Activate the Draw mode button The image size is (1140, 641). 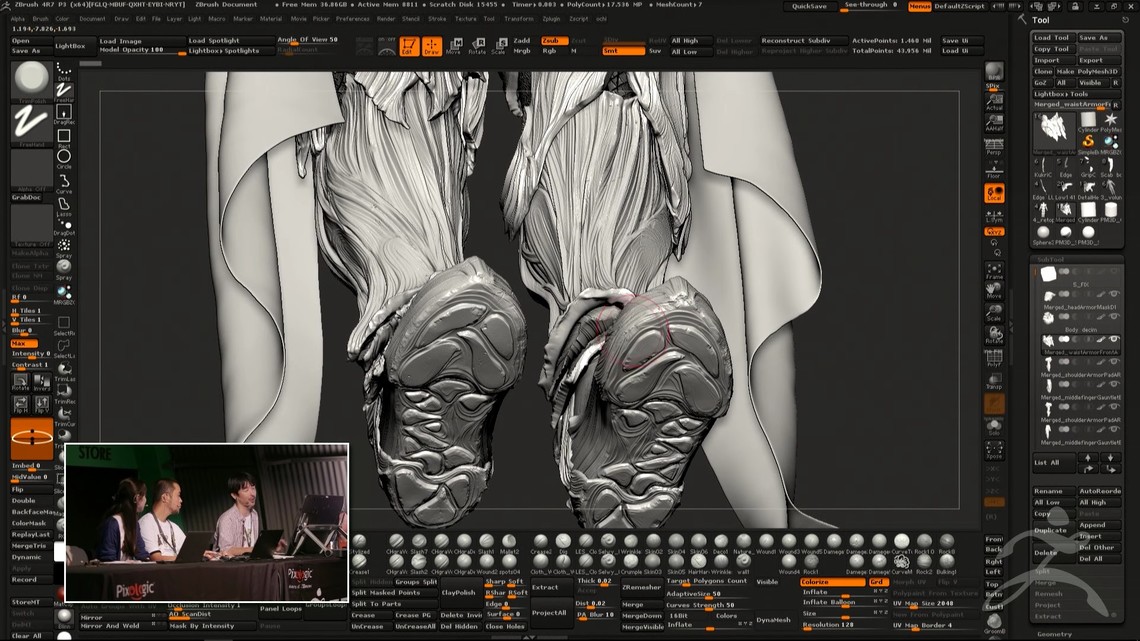click(x=432, y=47)
